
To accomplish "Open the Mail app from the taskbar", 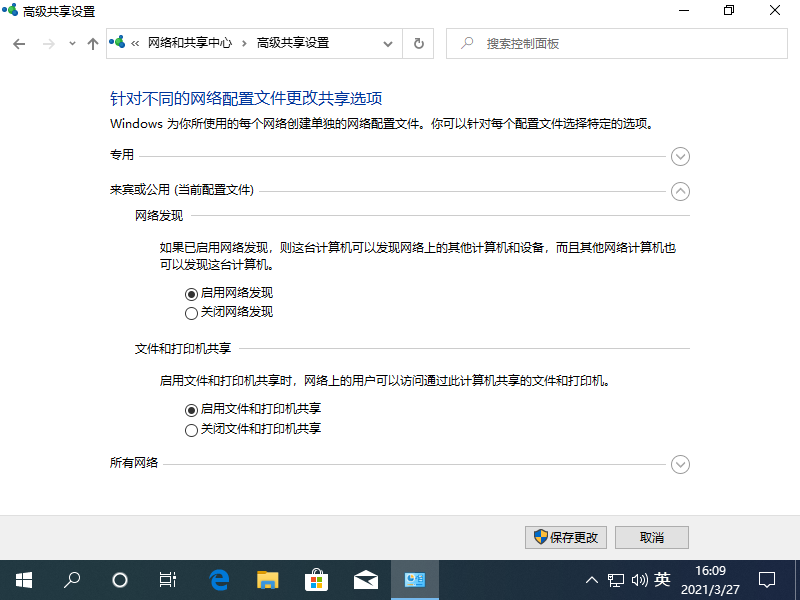I will coord(365,579).
